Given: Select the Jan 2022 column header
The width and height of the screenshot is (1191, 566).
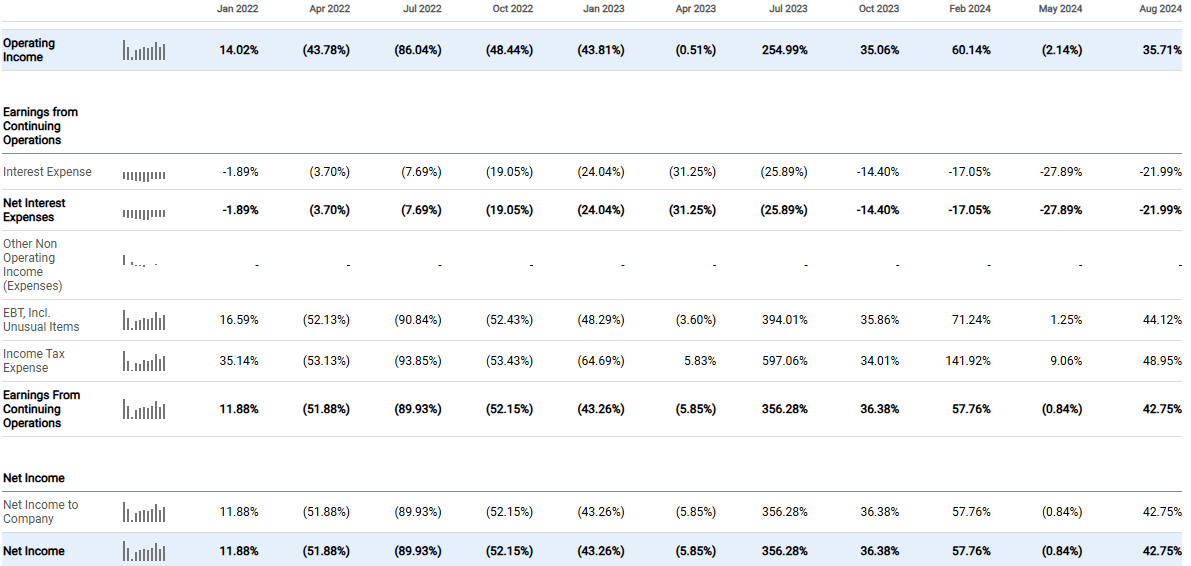Looking at the screenshot, I should coord(238,9).
